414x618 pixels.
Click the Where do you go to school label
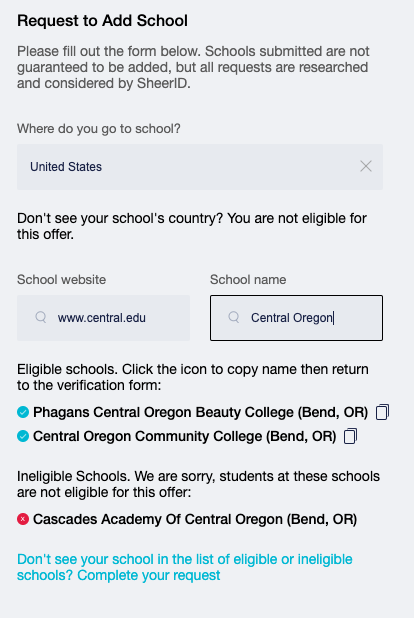[99, 129]
